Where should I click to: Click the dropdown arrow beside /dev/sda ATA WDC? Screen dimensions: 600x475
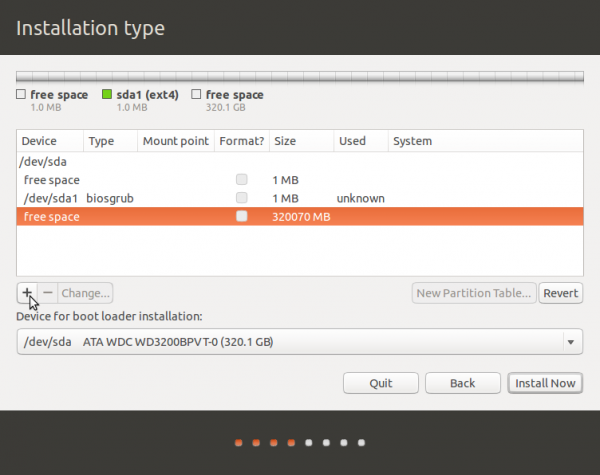click(x=571, y=343)
